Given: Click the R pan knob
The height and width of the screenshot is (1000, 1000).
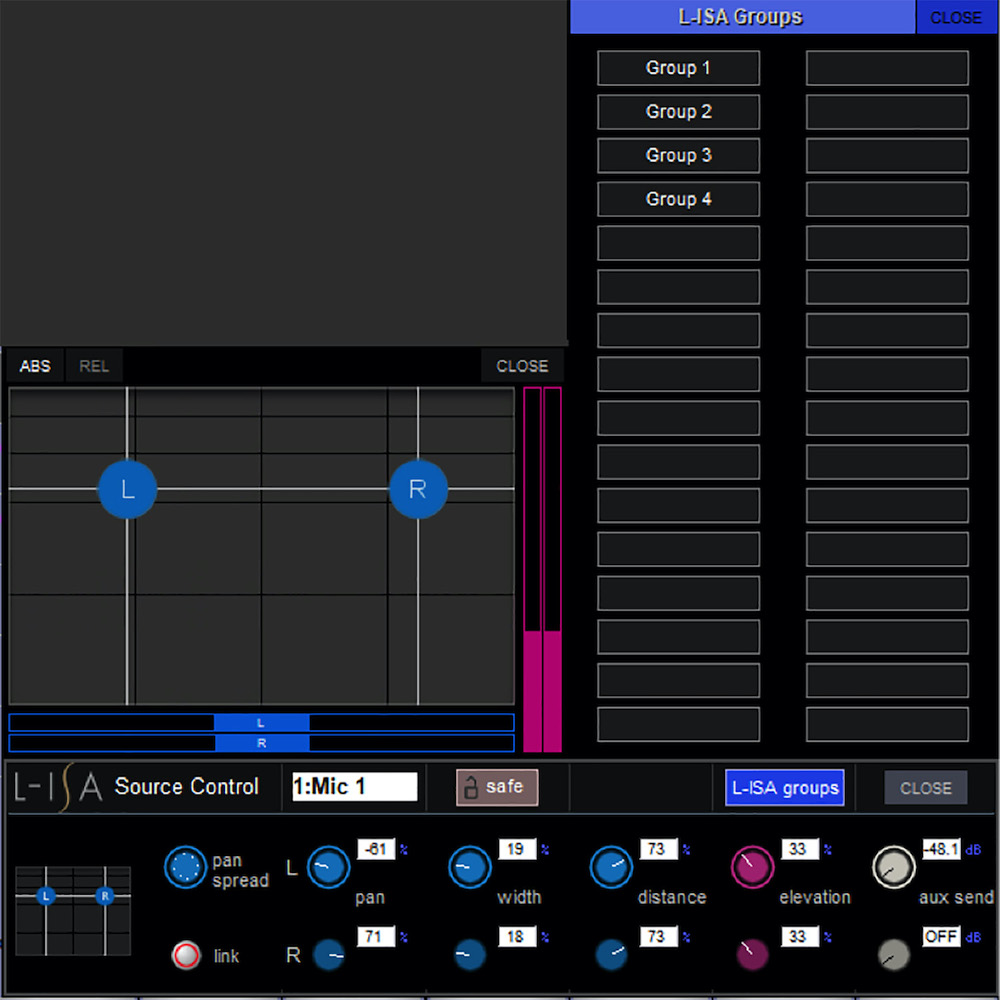Looking at the screenshot, I should pyautogui.click(x=329, y=955).
